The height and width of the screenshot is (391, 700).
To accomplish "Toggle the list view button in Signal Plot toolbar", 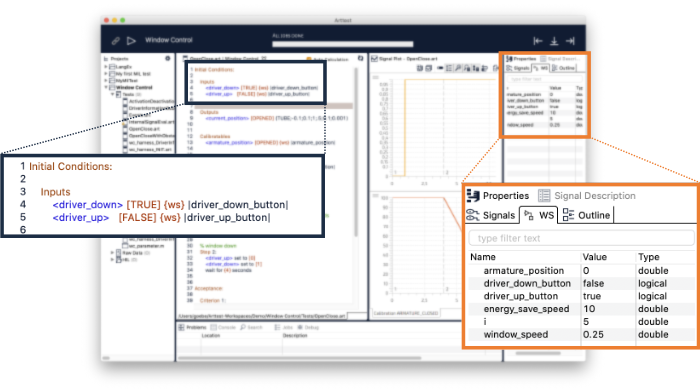I will 449,68.
